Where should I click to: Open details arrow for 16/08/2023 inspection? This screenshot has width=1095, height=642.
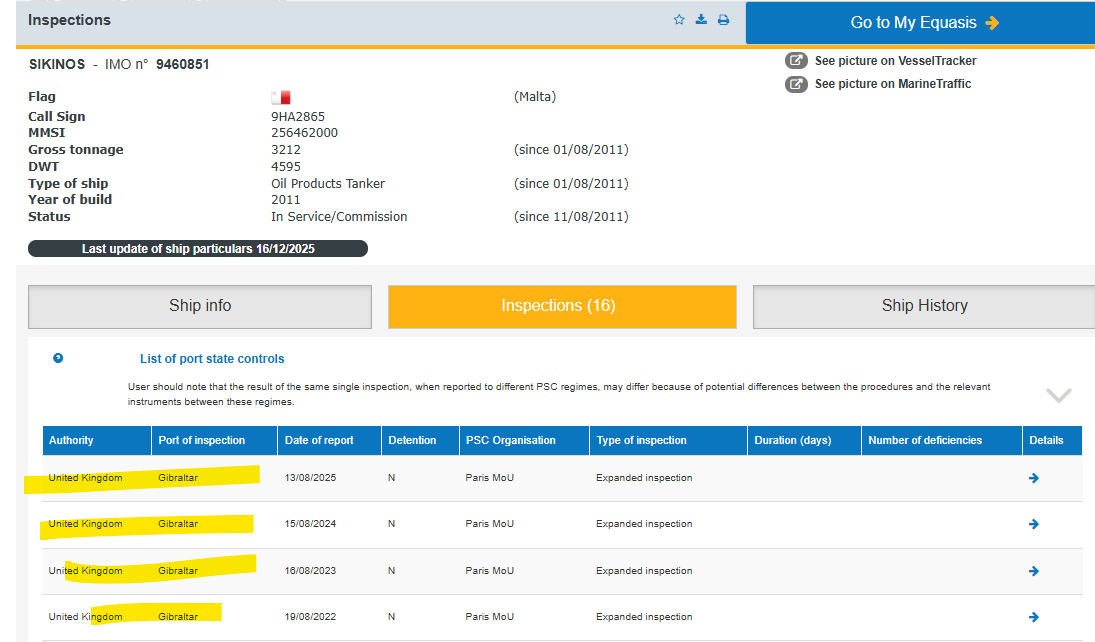click(1033, 571)
